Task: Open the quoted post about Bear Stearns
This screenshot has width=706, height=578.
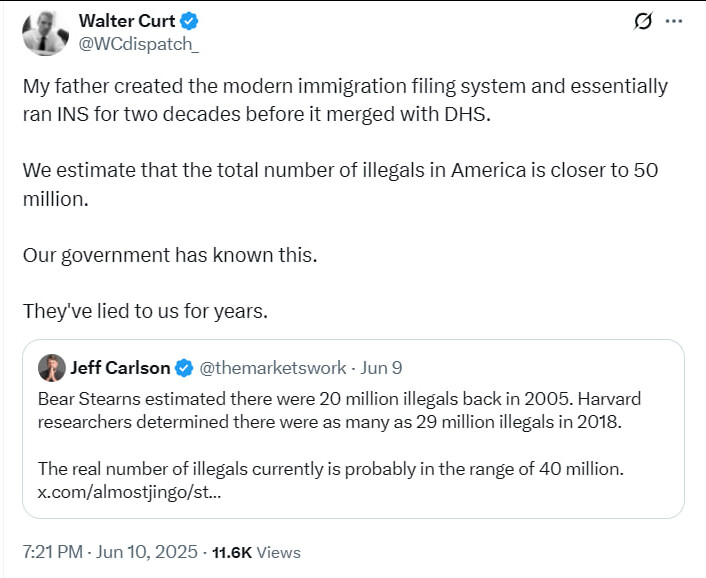Action: (353, 429)
